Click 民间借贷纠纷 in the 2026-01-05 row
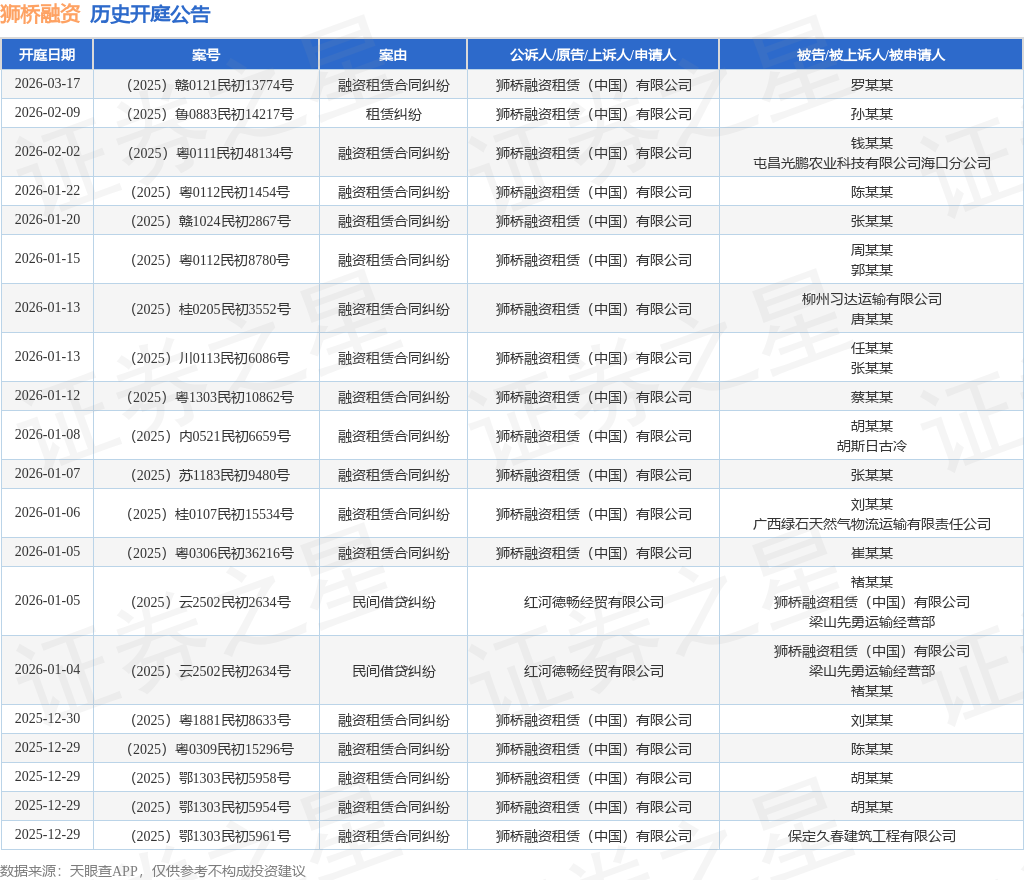Viewport: 1024px width, 880px height. (x=393, y=603)
